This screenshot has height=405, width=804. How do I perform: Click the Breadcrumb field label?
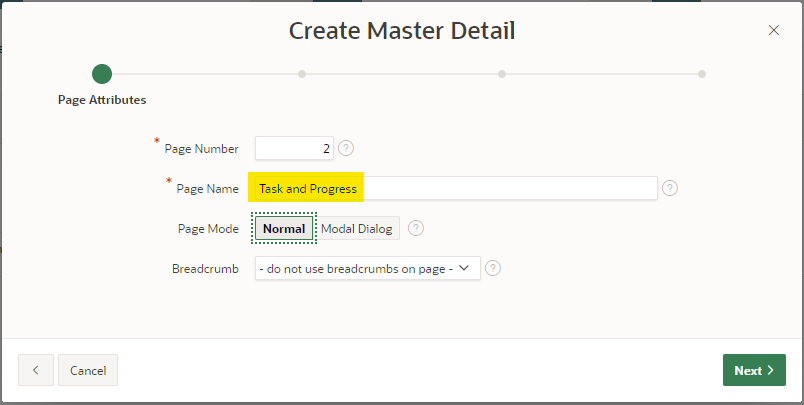pos(205,268)
